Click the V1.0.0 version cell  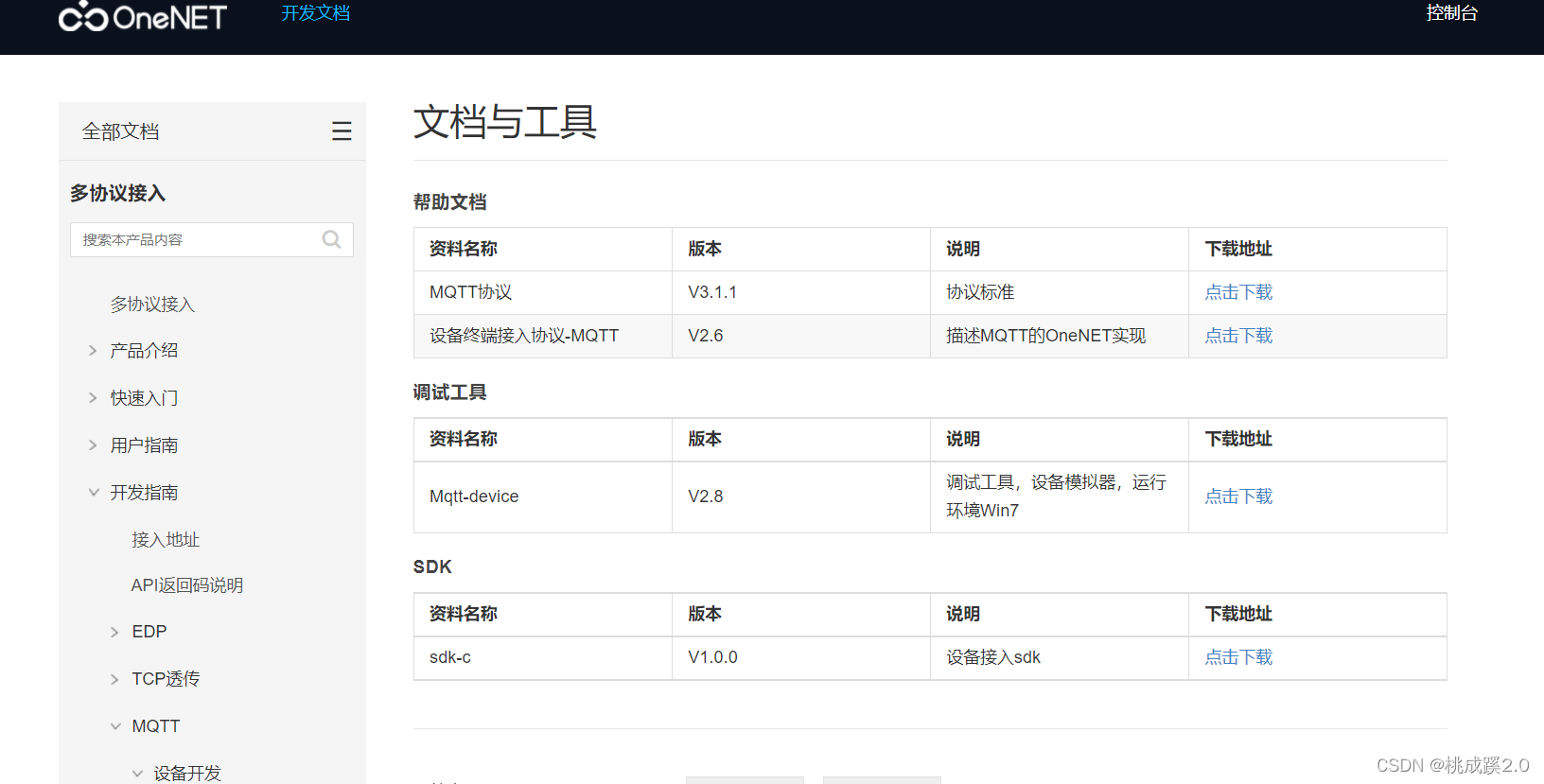click(x=801, y=657)
